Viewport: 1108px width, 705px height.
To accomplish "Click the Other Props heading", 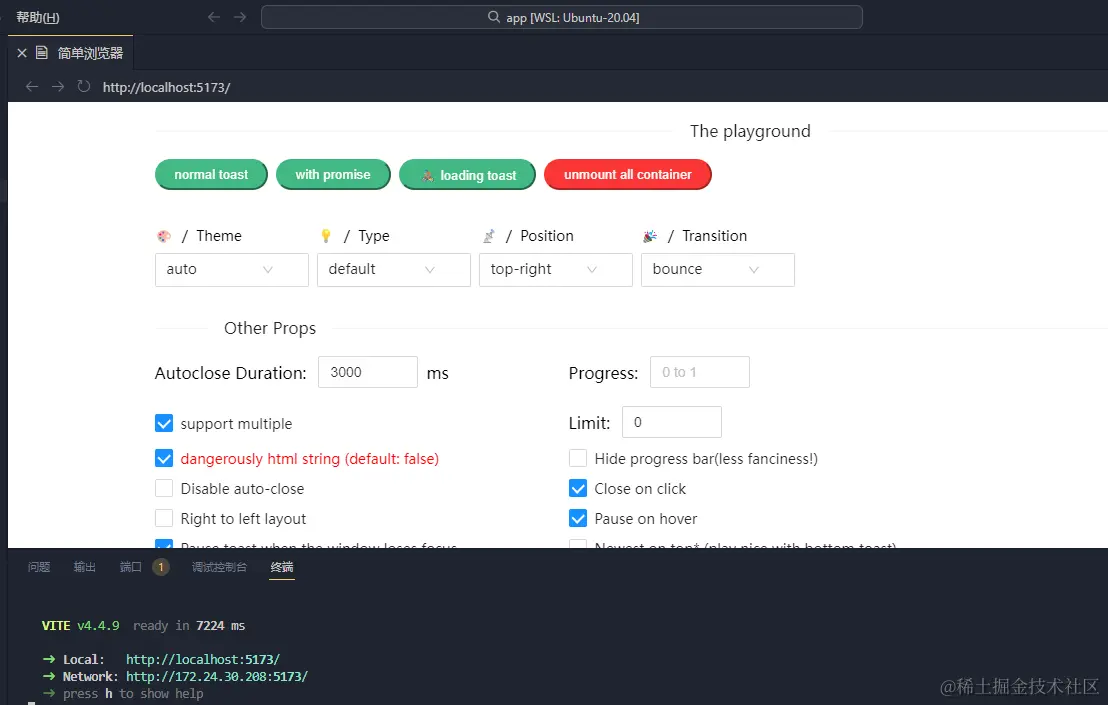I will click(270, 328).
